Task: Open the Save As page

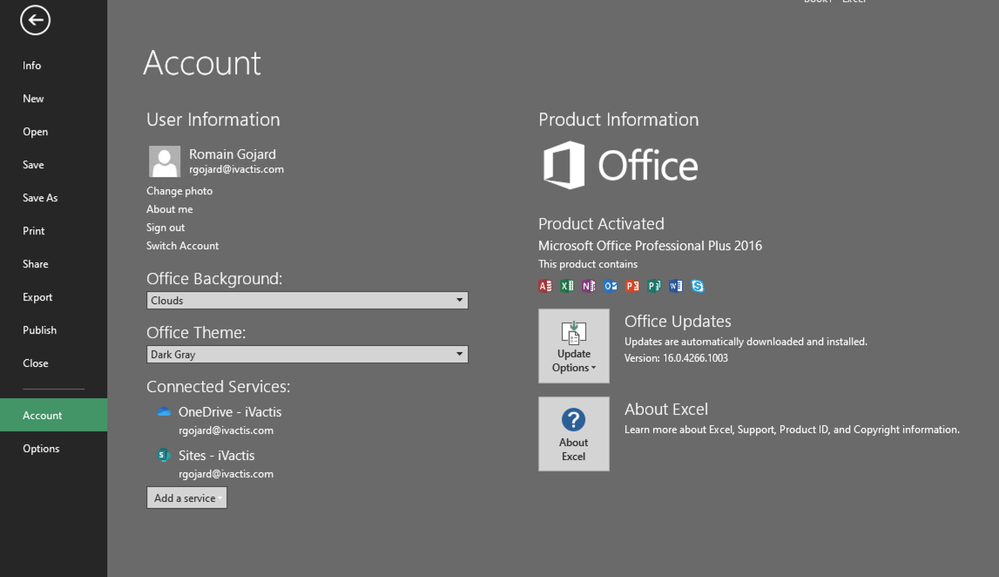Action: (x=40, y=198)
